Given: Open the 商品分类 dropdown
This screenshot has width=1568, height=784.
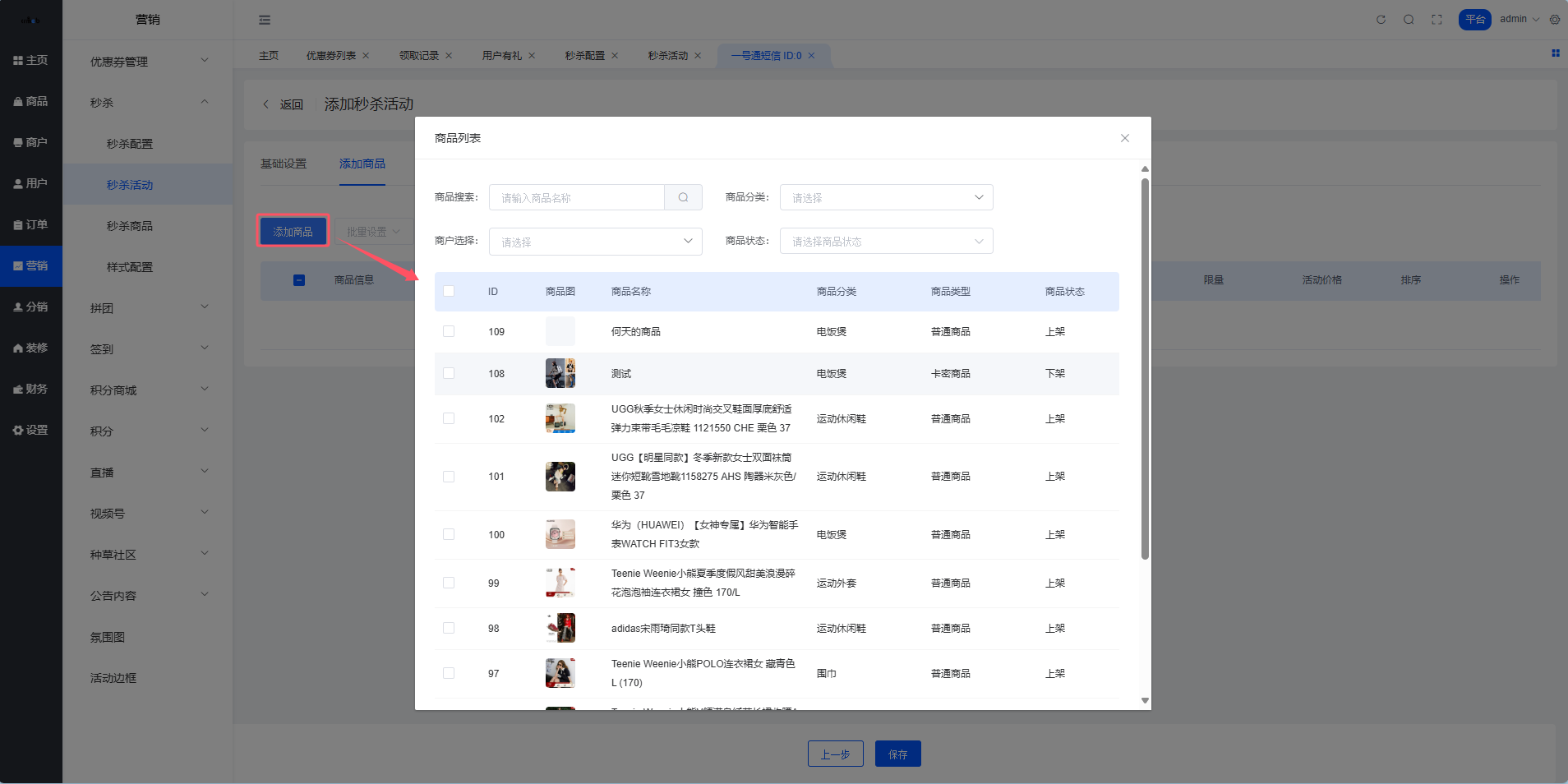Looking at the screenshot, I should click(885, 197).
